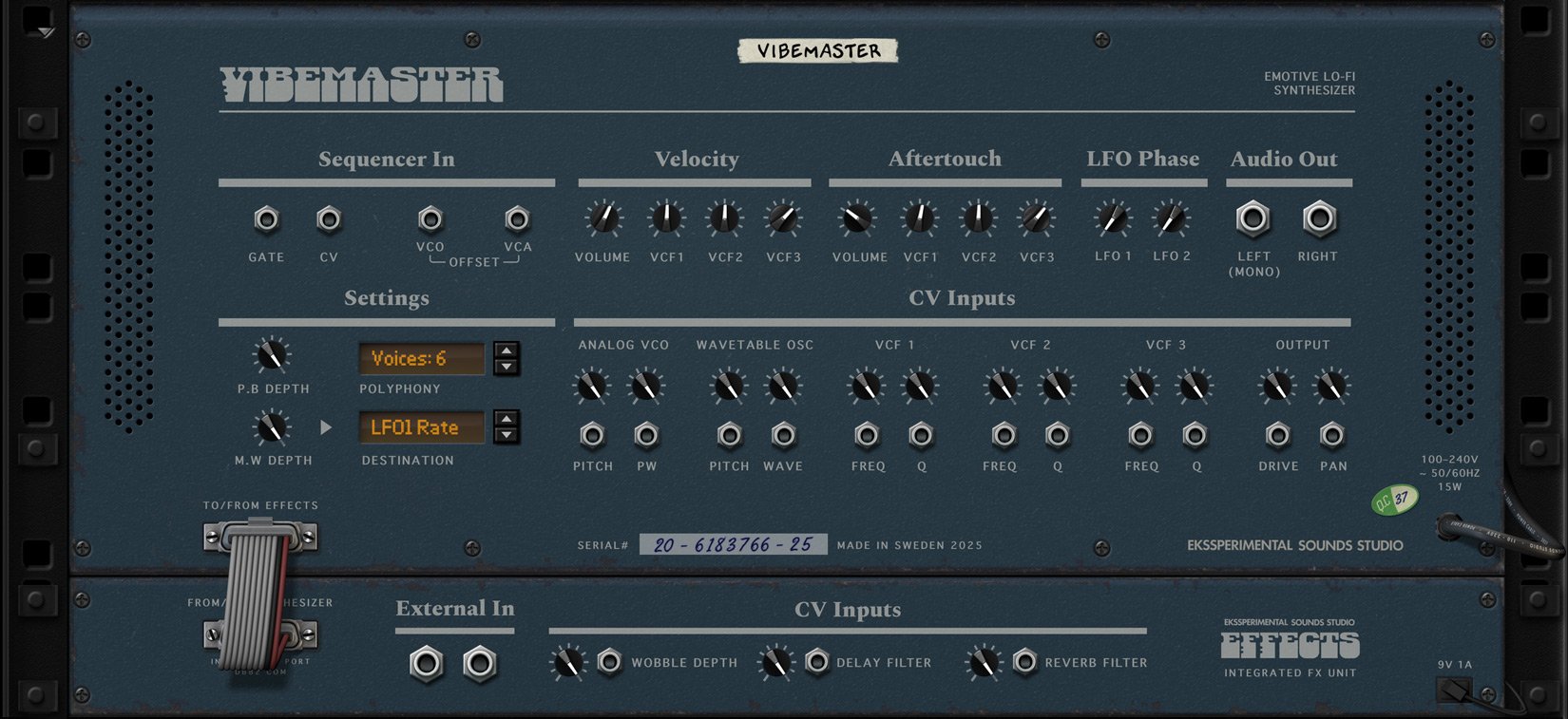Click the VCF 2 Q CV jack
This screenshot has width=1568, height=719.
pos(1058,435)
